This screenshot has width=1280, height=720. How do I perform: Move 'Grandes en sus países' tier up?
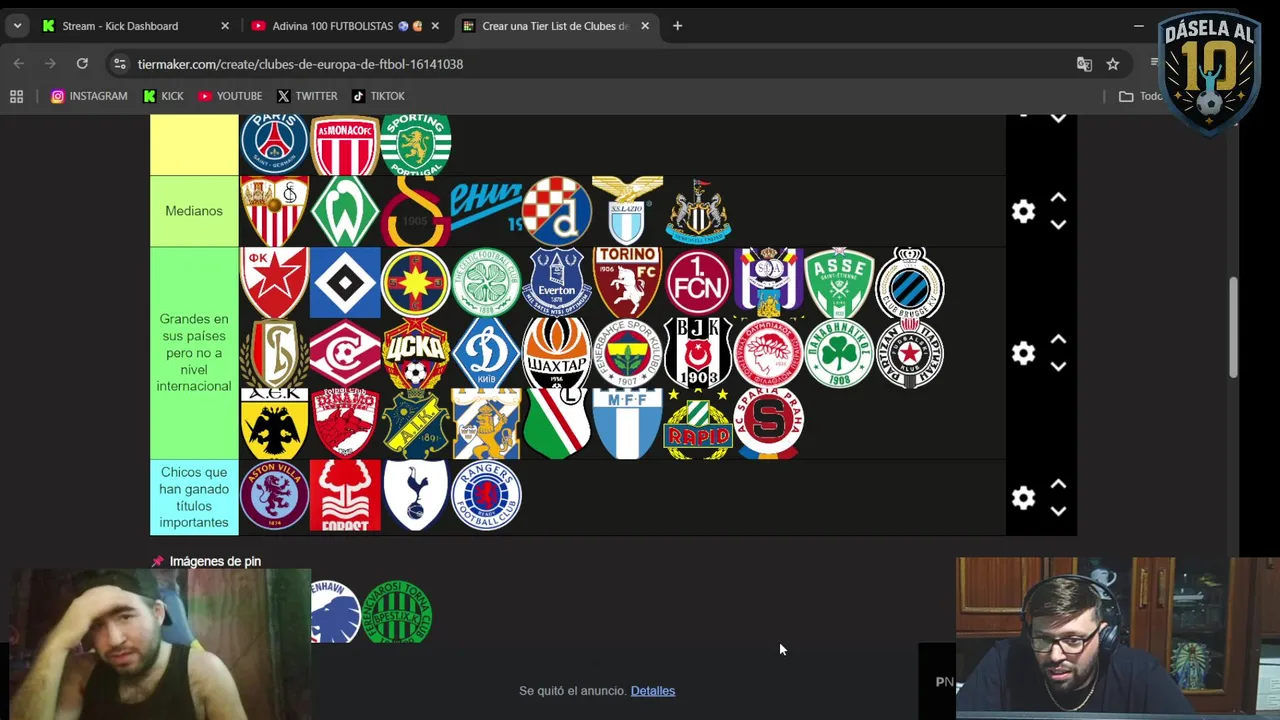tap(1058, 340)
